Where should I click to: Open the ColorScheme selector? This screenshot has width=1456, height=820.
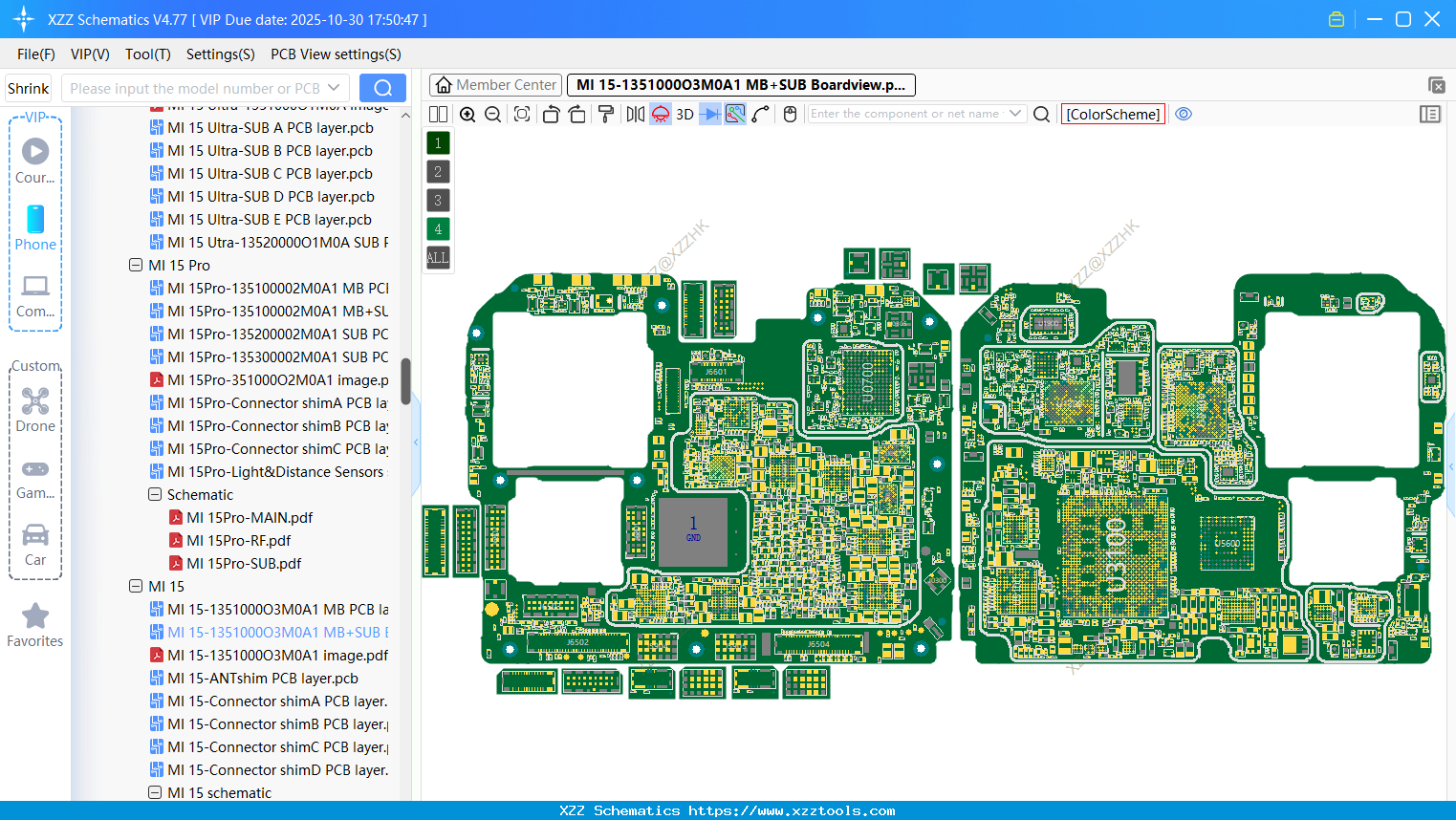1112,114
